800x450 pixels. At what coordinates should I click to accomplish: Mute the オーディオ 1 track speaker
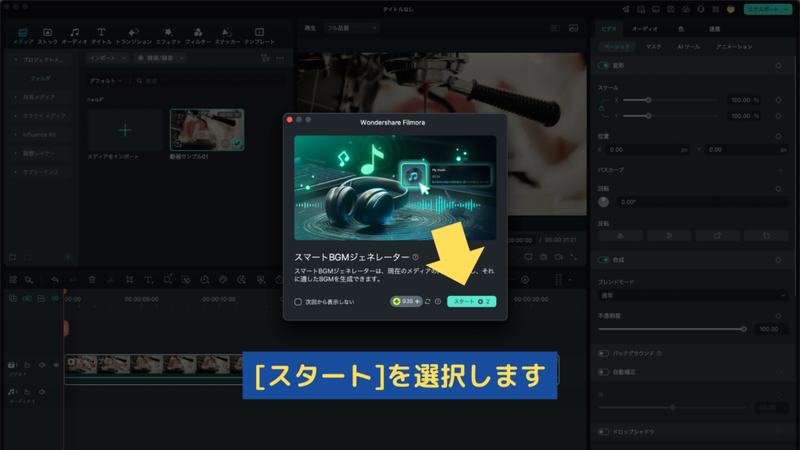[42, 392]
